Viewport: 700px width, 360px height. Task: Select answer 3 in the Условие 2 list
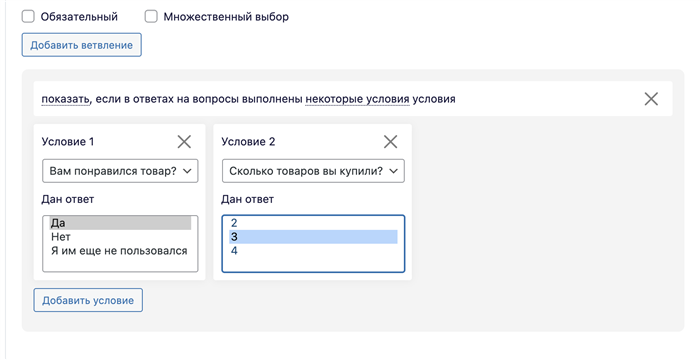pyautogui.click(x=313, y=237)
